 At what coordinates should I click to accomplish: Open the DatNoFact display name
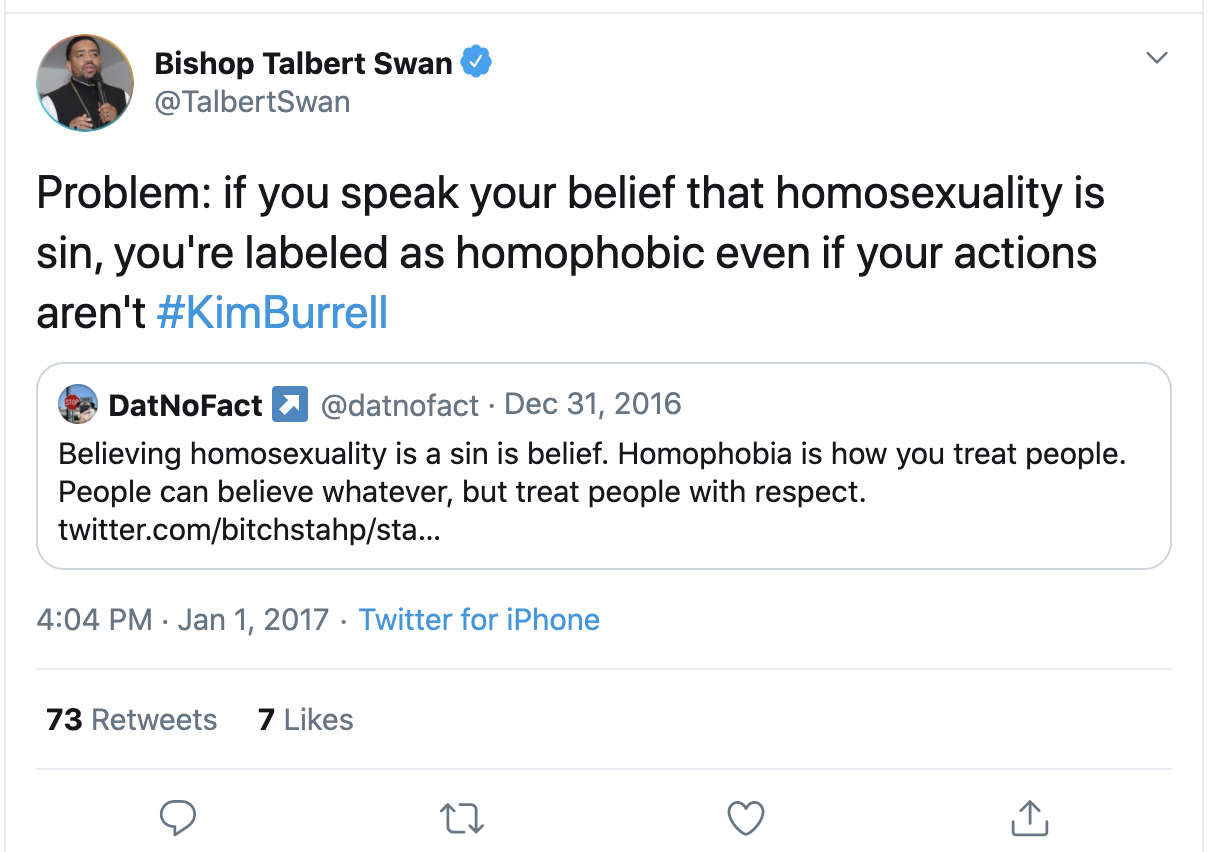[x=185, y=405]
